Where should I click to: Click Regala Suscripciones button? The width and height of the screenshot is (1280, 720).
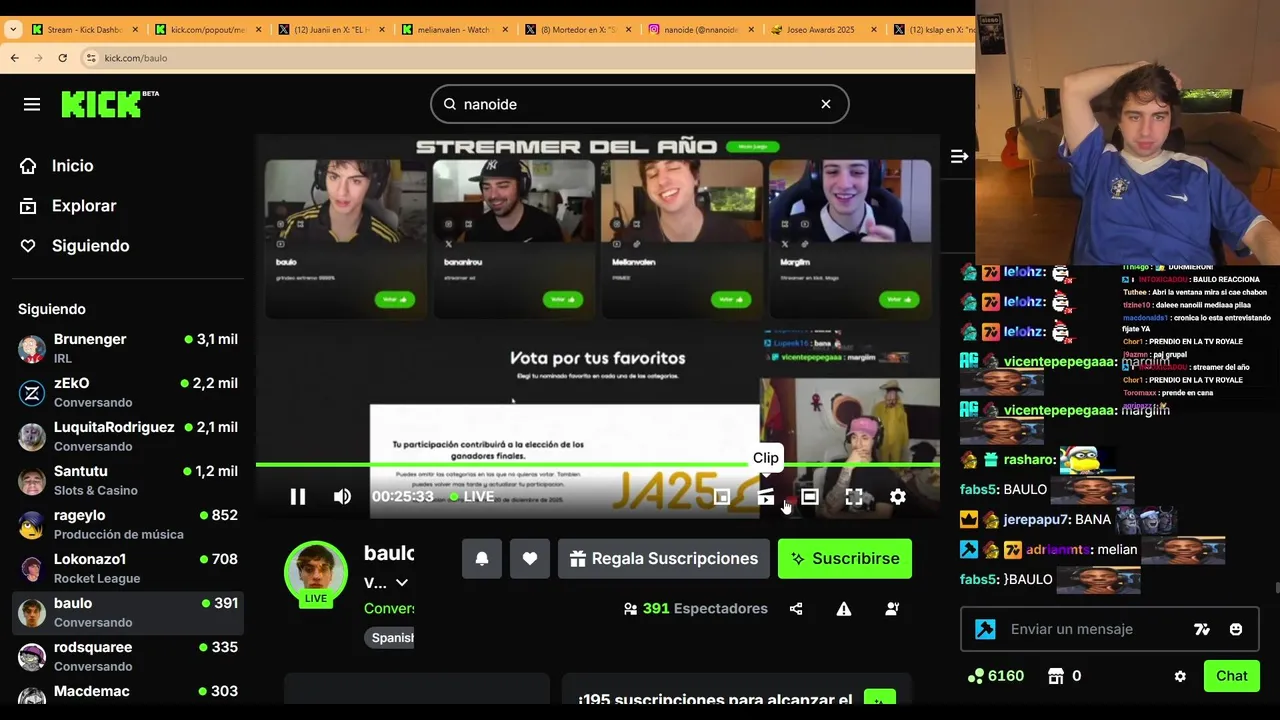[664, 559]
